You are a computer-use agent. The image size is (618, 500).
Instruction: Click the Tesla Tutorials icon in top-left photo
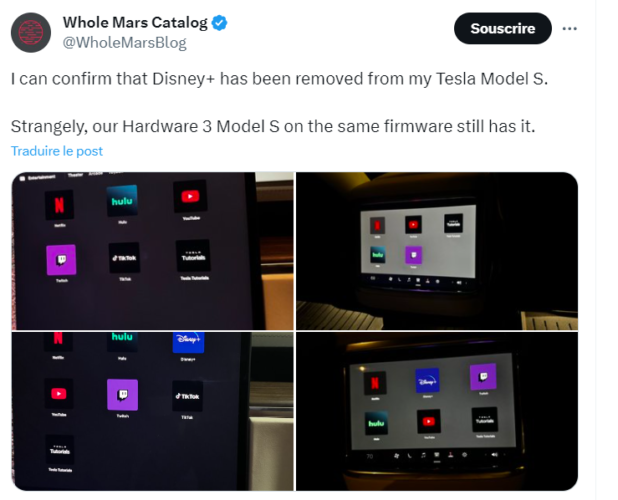pos(193,256)
